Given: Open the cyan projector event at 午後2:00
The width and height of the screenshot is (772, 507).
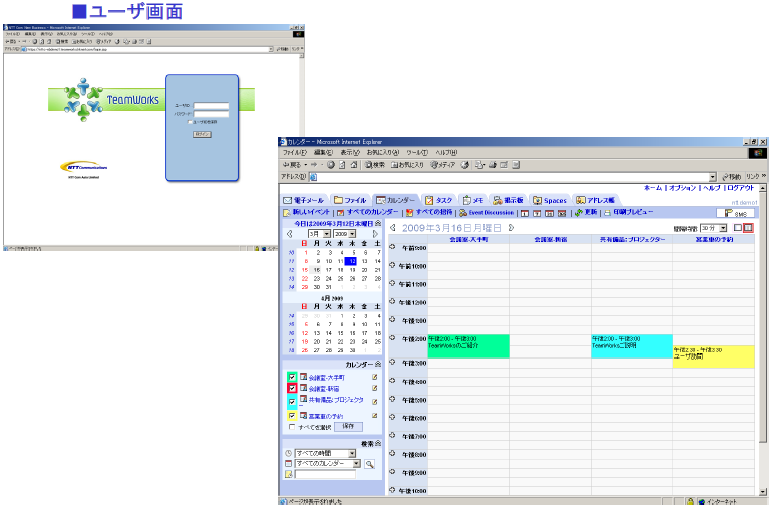Looking at the screenshot, I should click(x=632, y=346).
